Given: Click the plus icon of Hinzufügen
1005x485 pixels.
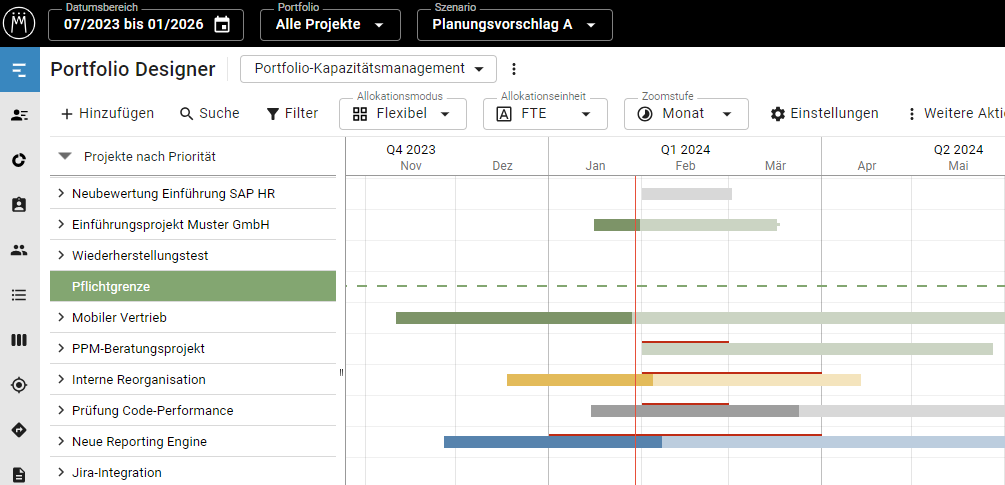Looking at the screenshot, I should click(x=67, y=114).
